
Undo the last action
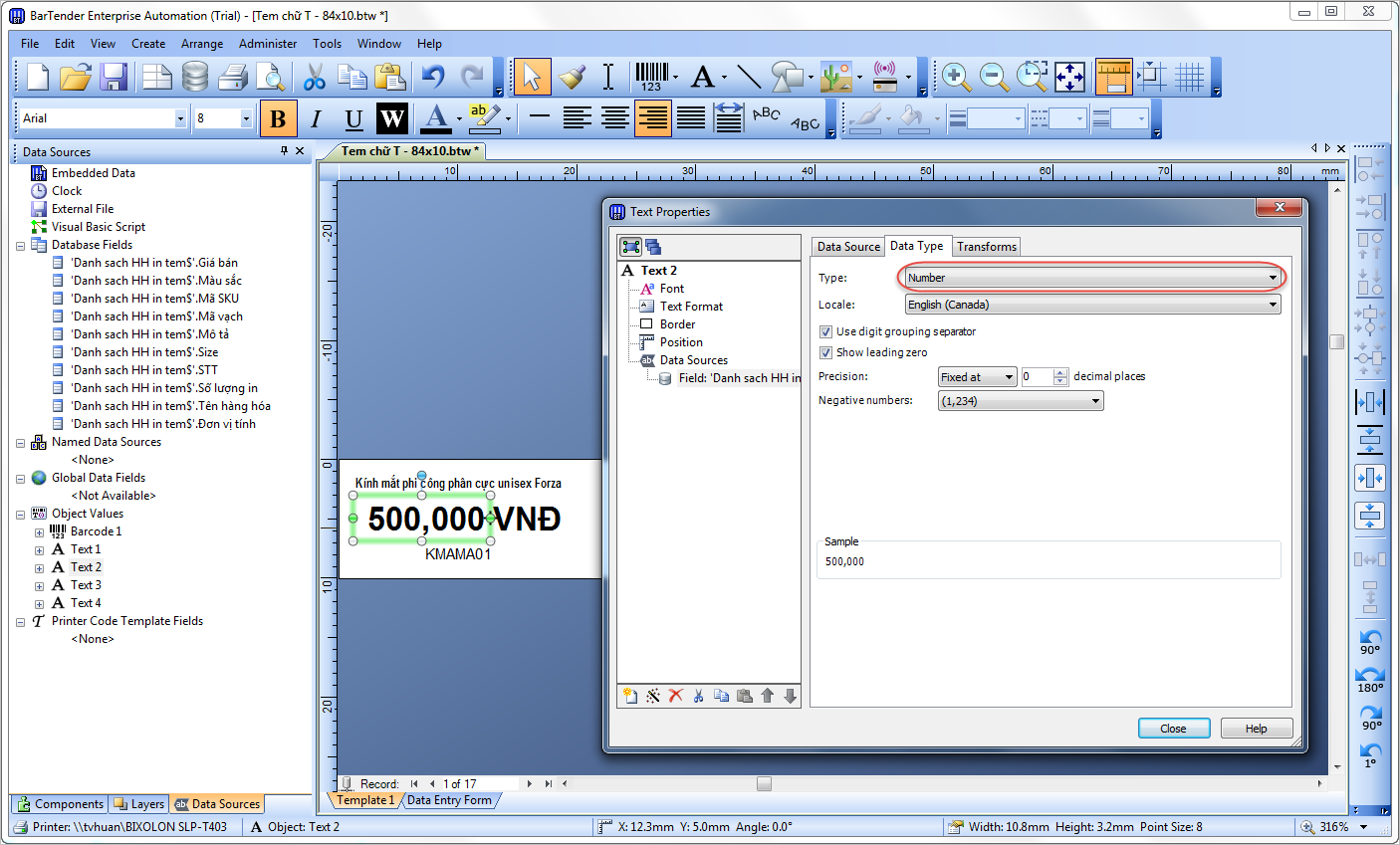tap(433, 77)
